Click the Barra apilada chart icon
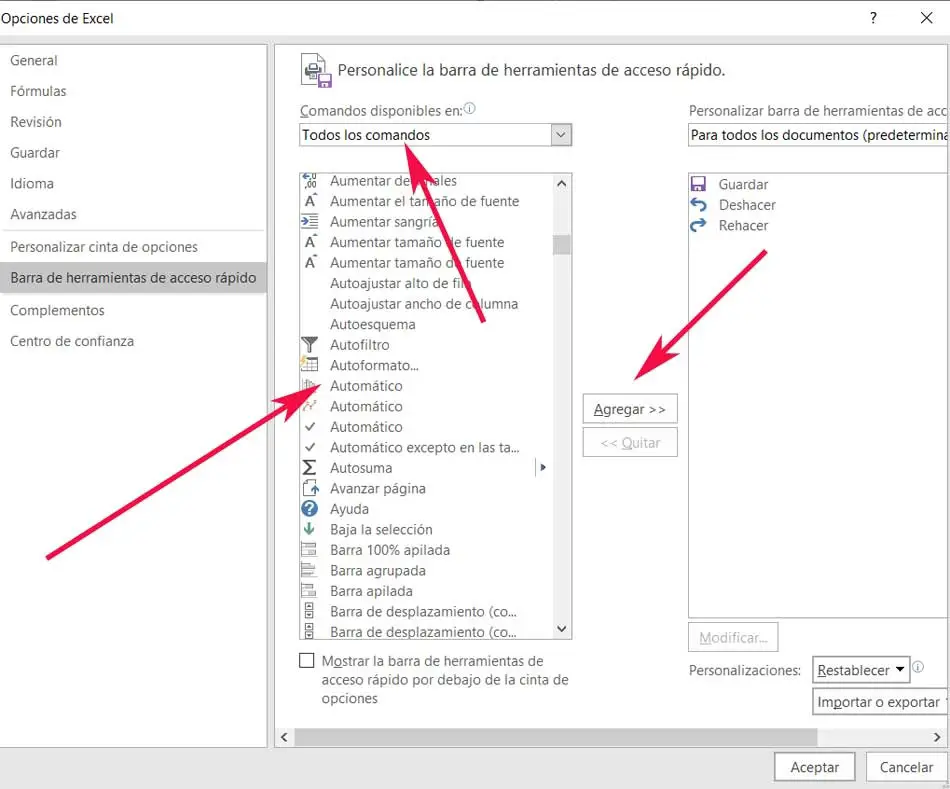The width and height of the screenshot is (950, 789). (309, 591)
